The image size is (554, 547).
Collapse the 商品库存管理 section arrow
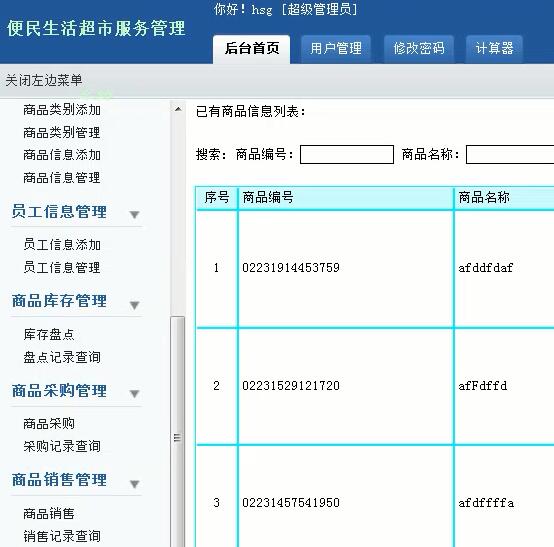click(x=134, y=305)
